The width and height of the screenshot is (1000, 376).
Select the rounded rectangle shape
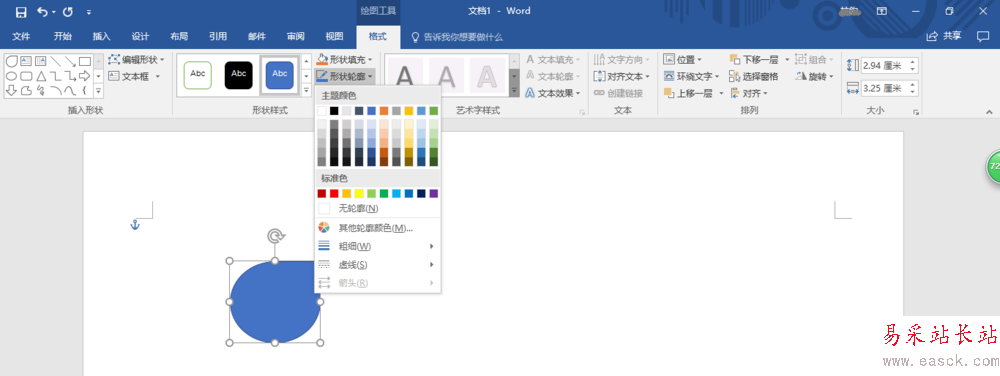pyautogui.click(x=26, y=76)
